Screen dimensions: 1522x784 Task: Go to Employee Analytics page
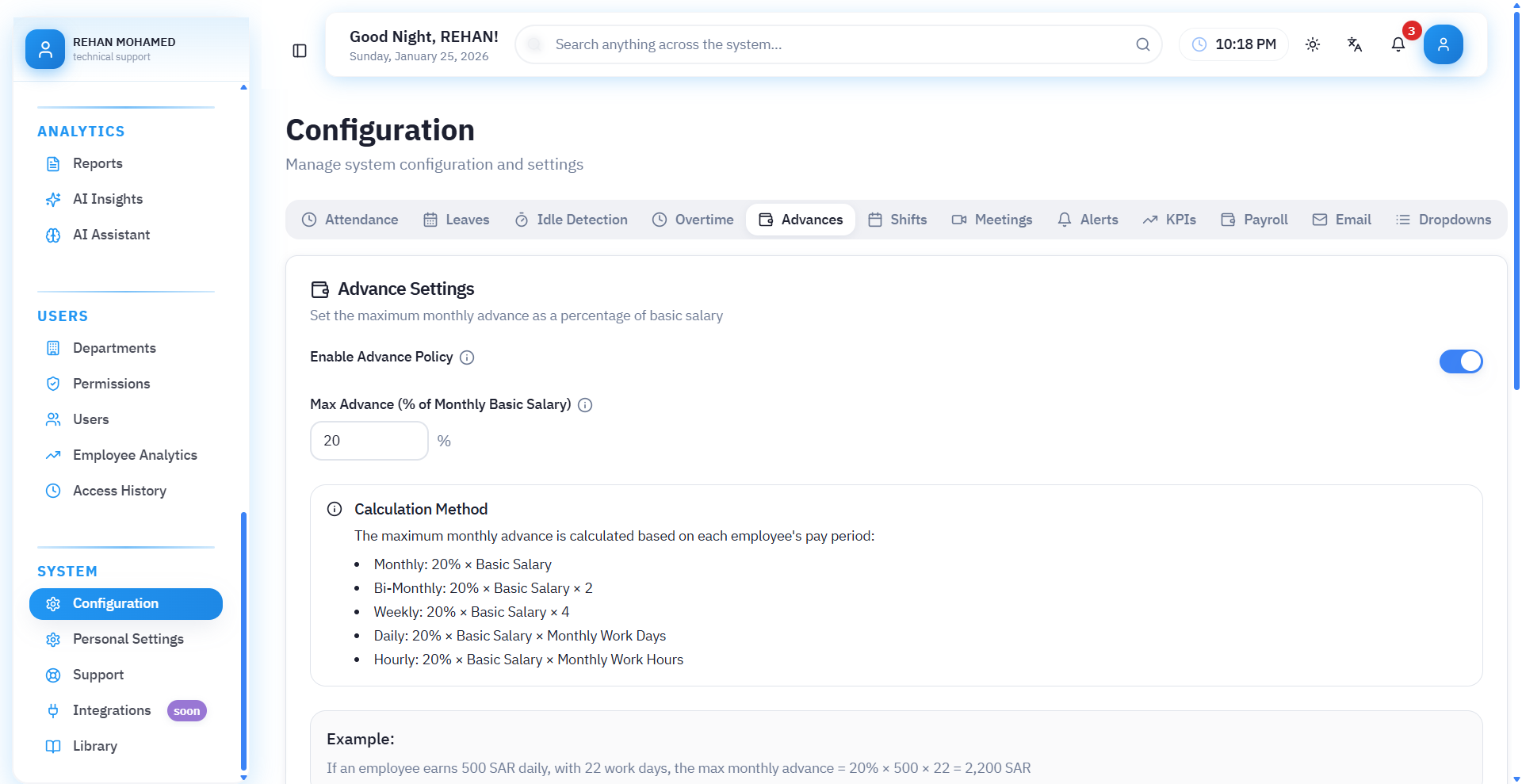135,455
